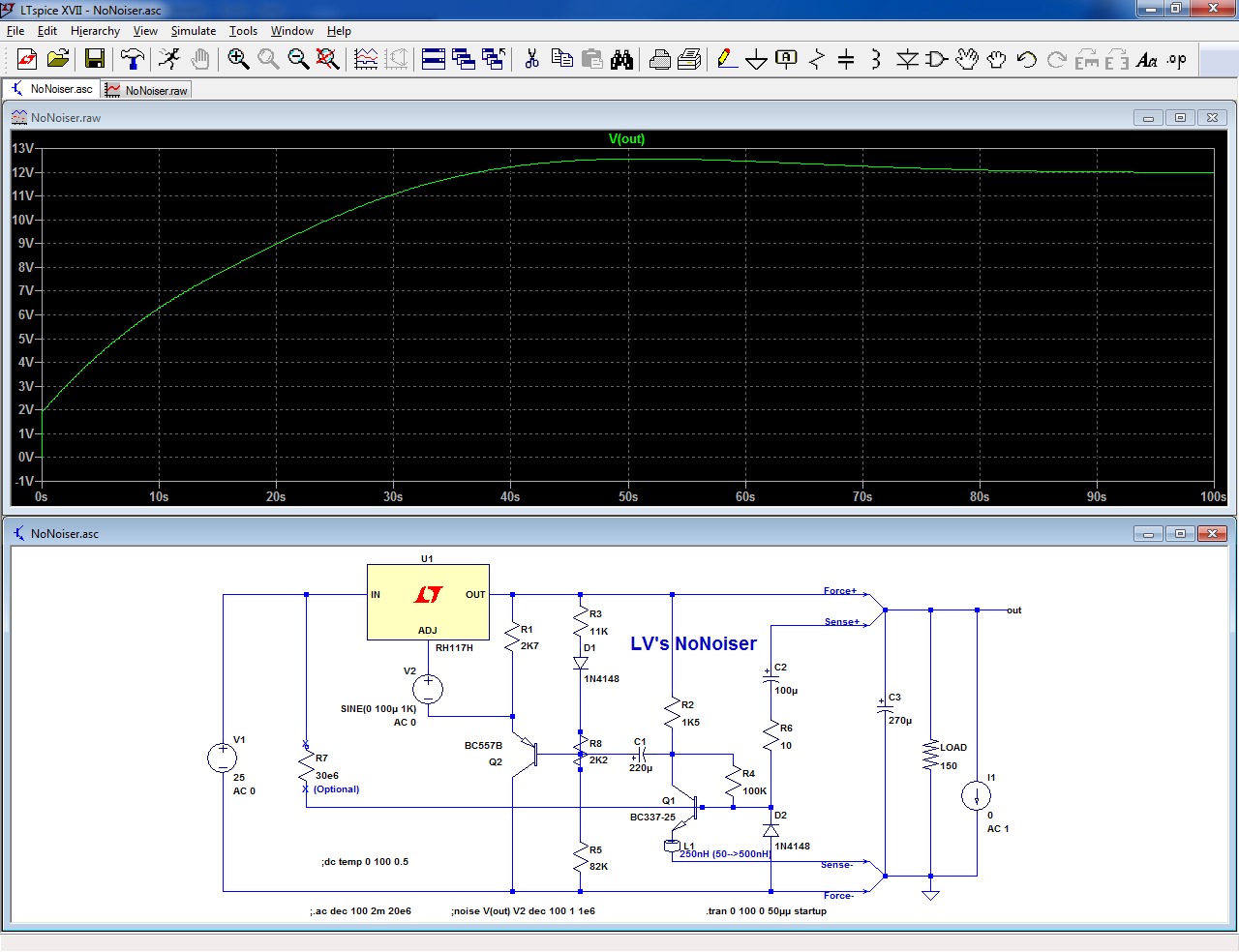The width and height of the screenshot is (1239, 952).
Task: Click the Zoom to fit crossed magnifier
Action: (328, 59)
